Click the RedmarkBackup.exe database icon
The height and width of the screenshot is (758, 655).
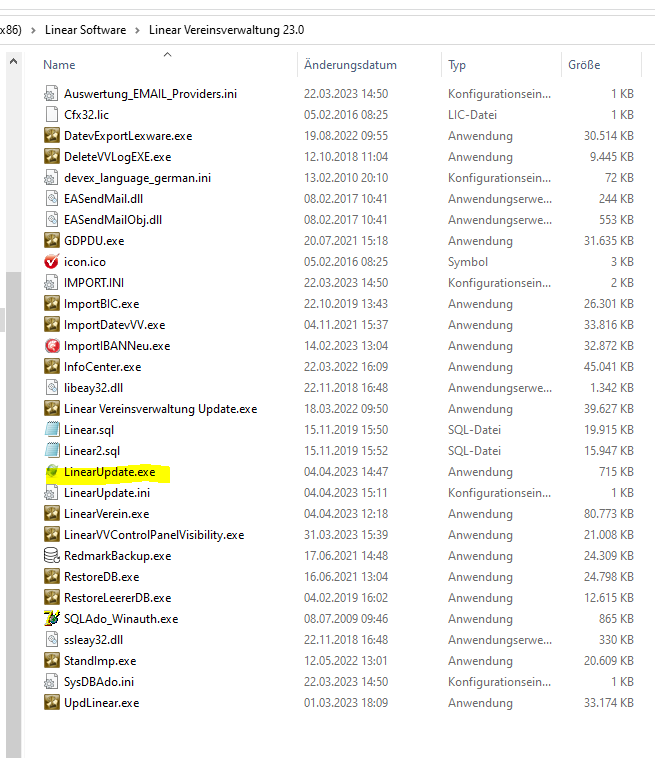coord(52,556)
